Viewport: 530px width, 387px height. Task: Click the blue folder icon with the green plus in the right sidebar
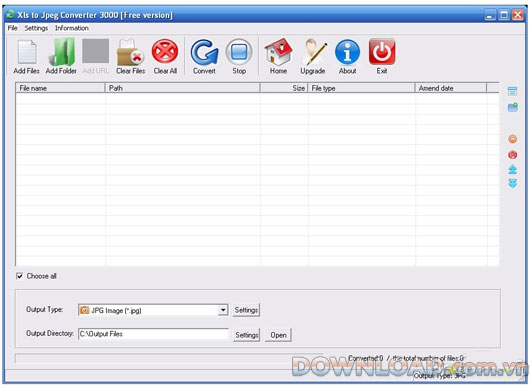click(x=512, y=107)
